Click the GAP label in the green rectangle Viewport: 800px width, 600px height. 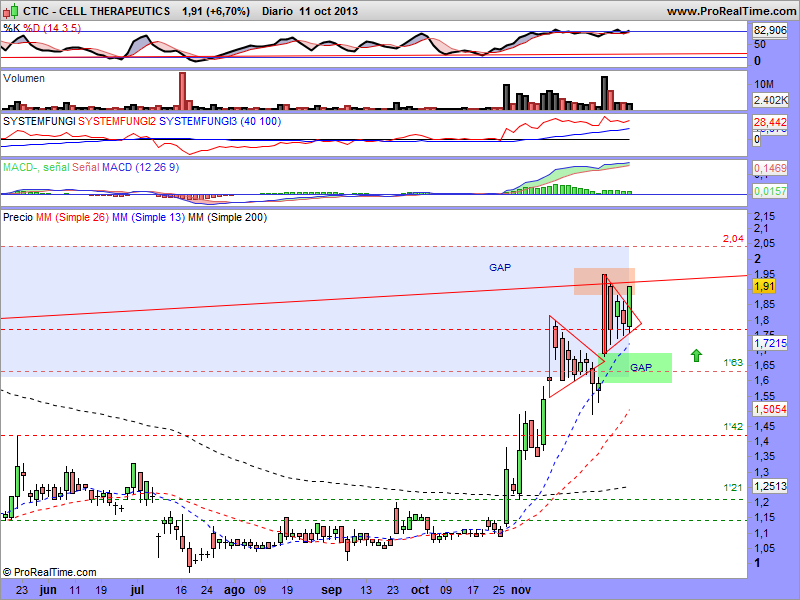[x=641, y=367]
